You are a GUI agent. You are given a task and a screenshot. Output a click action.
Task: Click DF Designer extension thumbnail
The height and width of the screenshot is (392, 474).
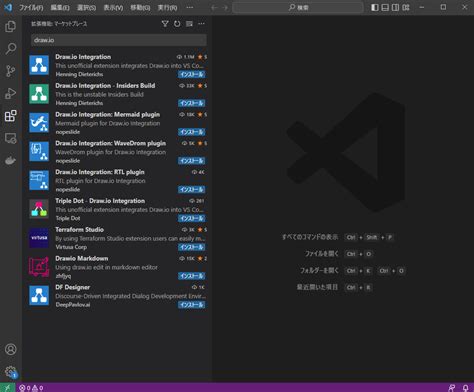[x=39, y=295]
